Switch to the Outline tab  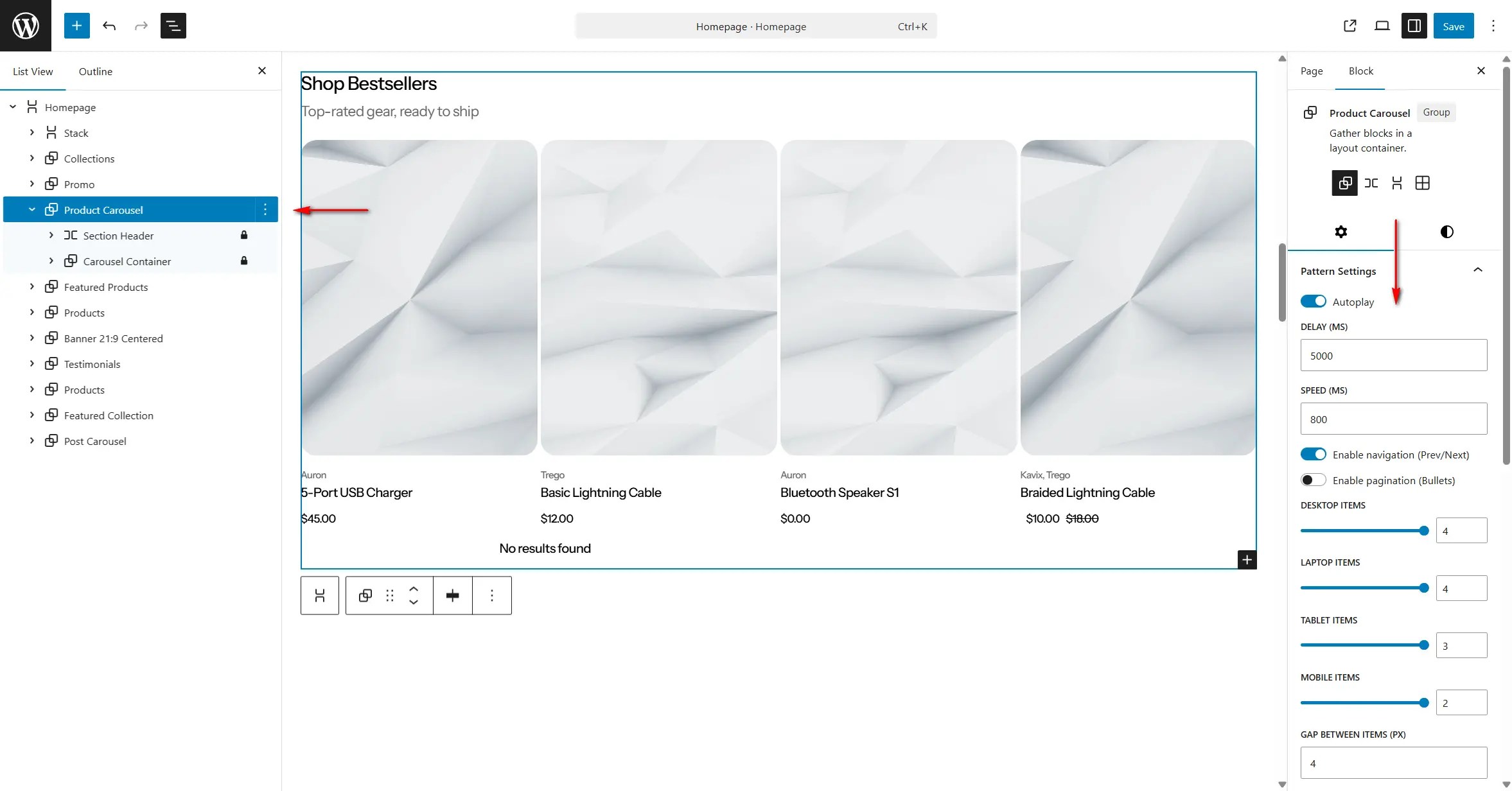coord(95,71)
